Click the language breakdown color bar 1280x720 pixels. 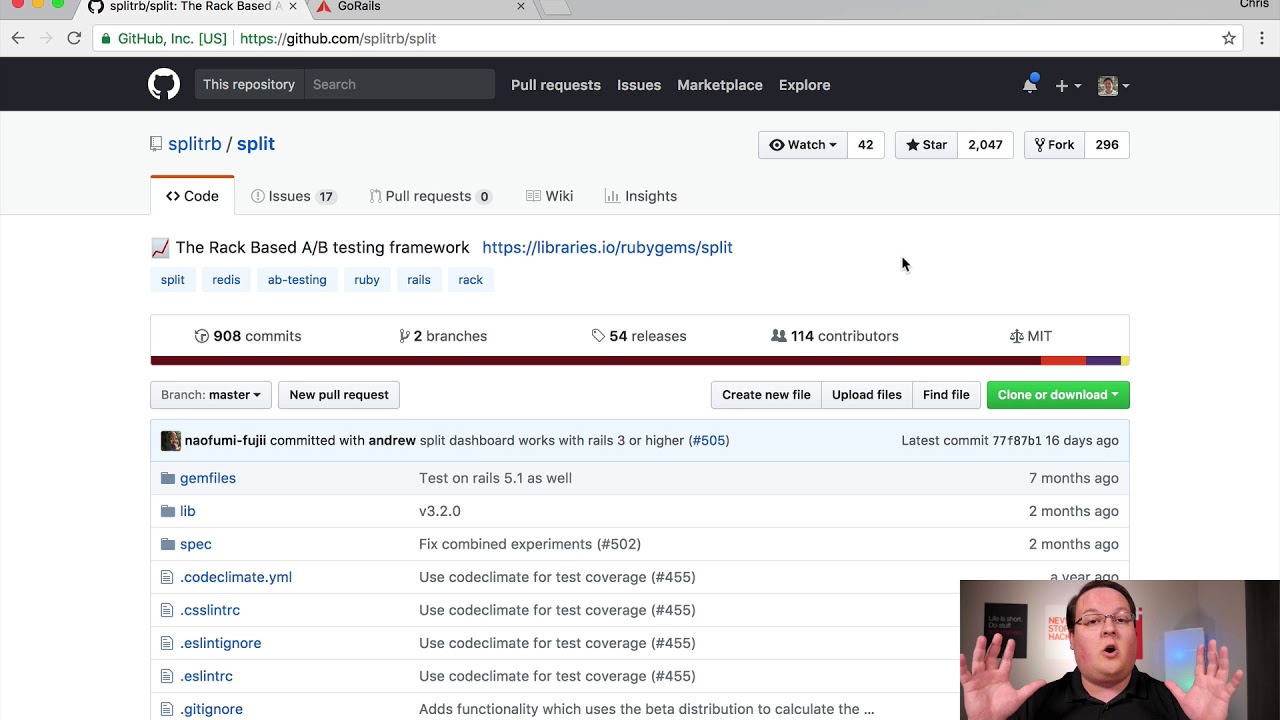[640, 361]
